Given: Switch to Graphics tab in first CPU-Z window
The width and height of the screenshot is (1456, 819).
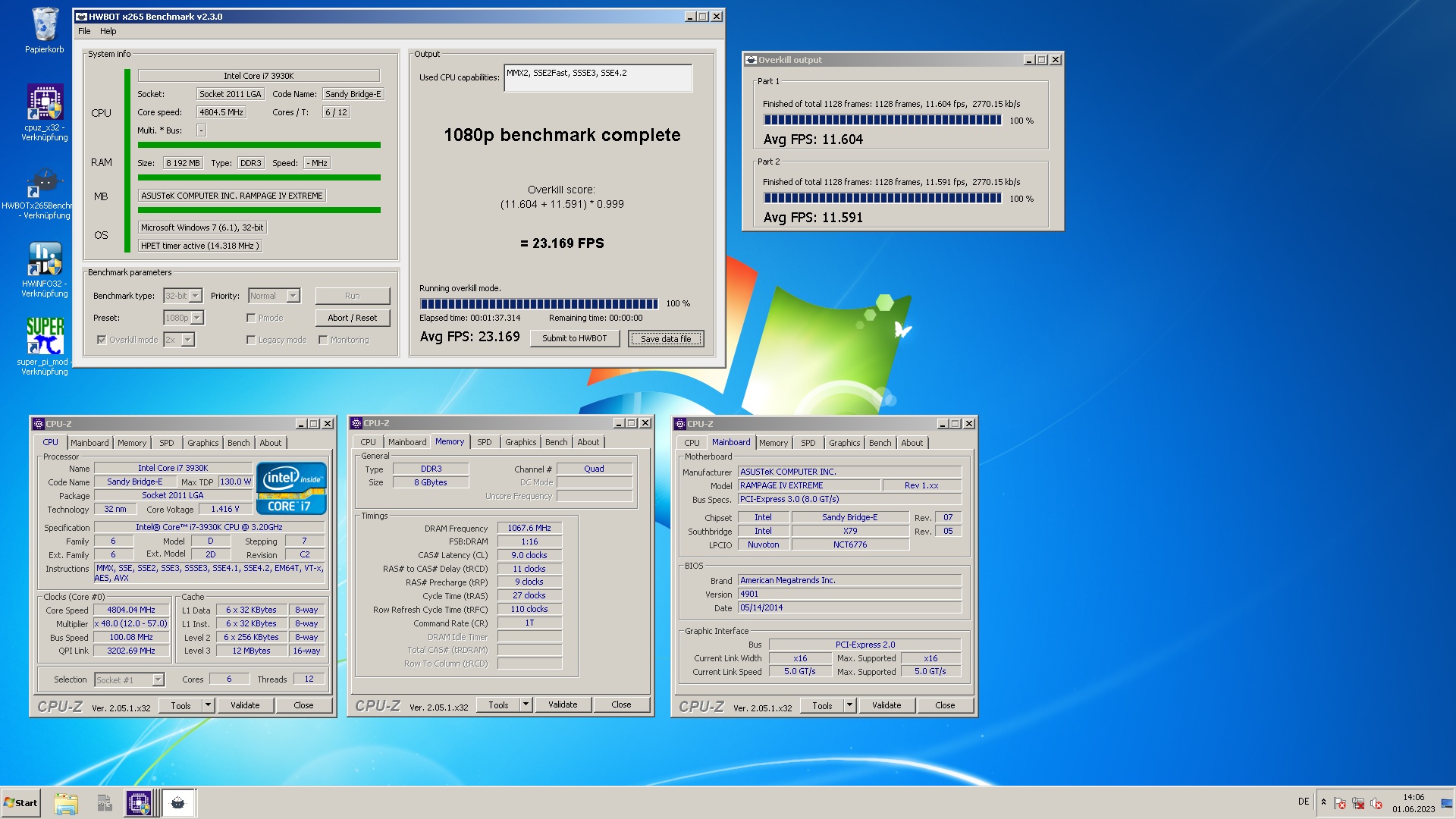Looking at the screenshot, I should 203,443.
